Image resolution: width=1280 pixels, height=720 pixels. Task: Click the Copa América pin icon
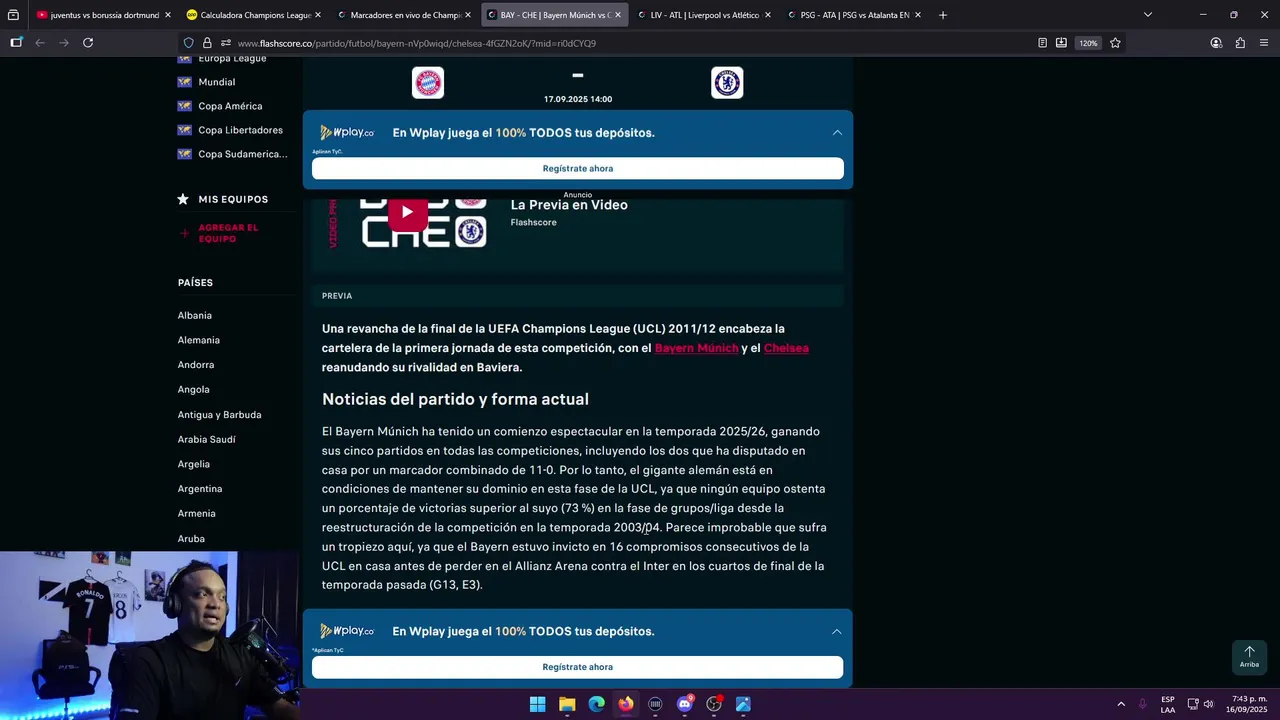point(184,106)
